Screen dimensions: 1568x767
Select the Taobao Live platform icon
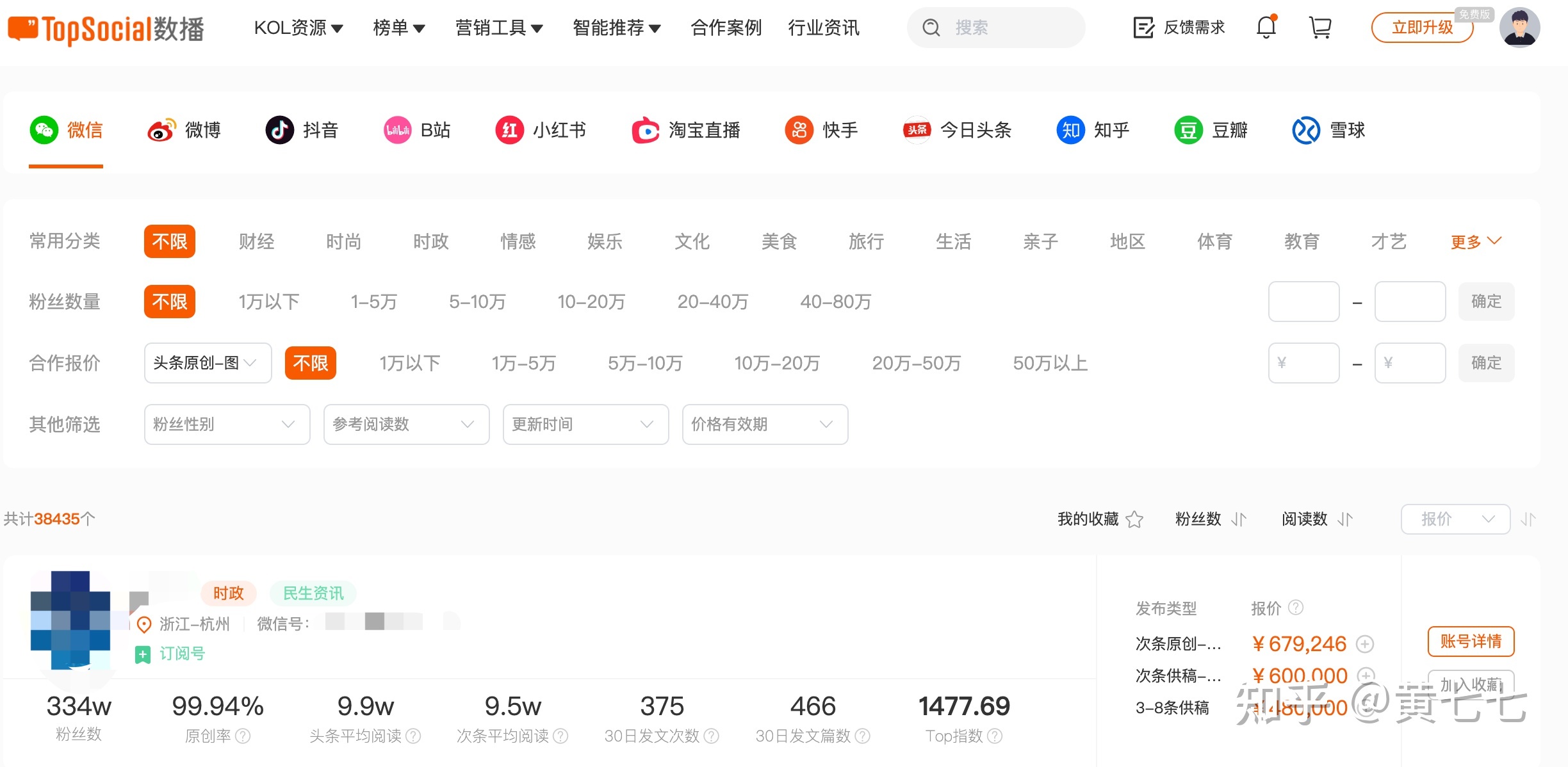(646, 130)
